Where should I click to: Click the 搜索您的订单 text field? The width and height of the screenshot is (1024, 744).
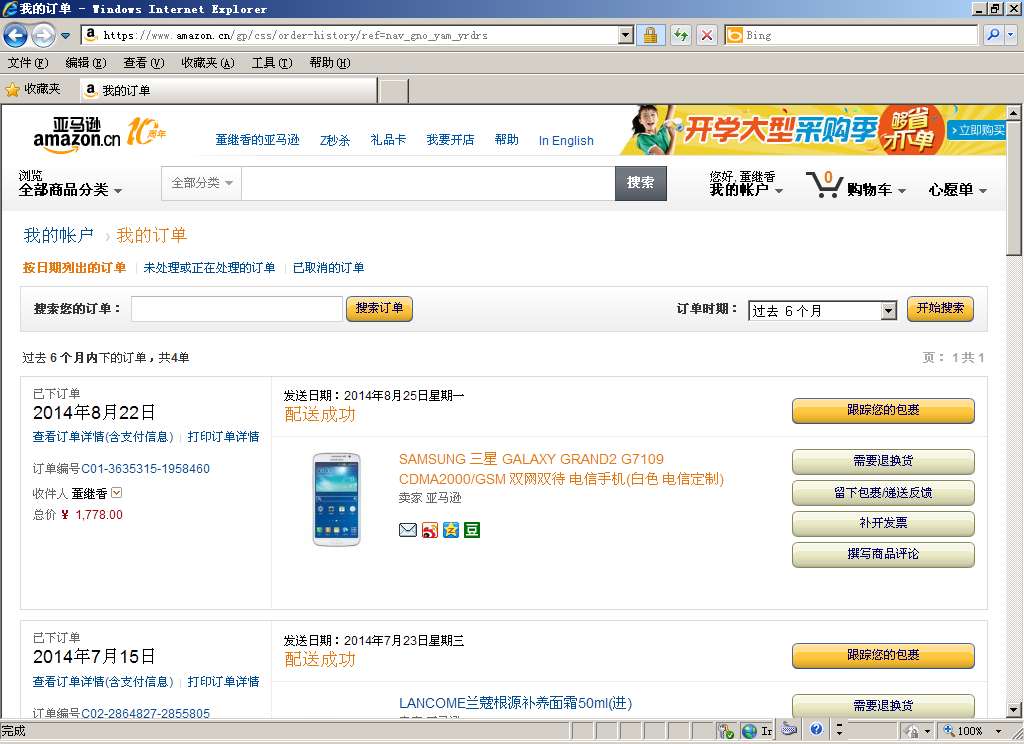pyautogui.click(x=236, y=309)
